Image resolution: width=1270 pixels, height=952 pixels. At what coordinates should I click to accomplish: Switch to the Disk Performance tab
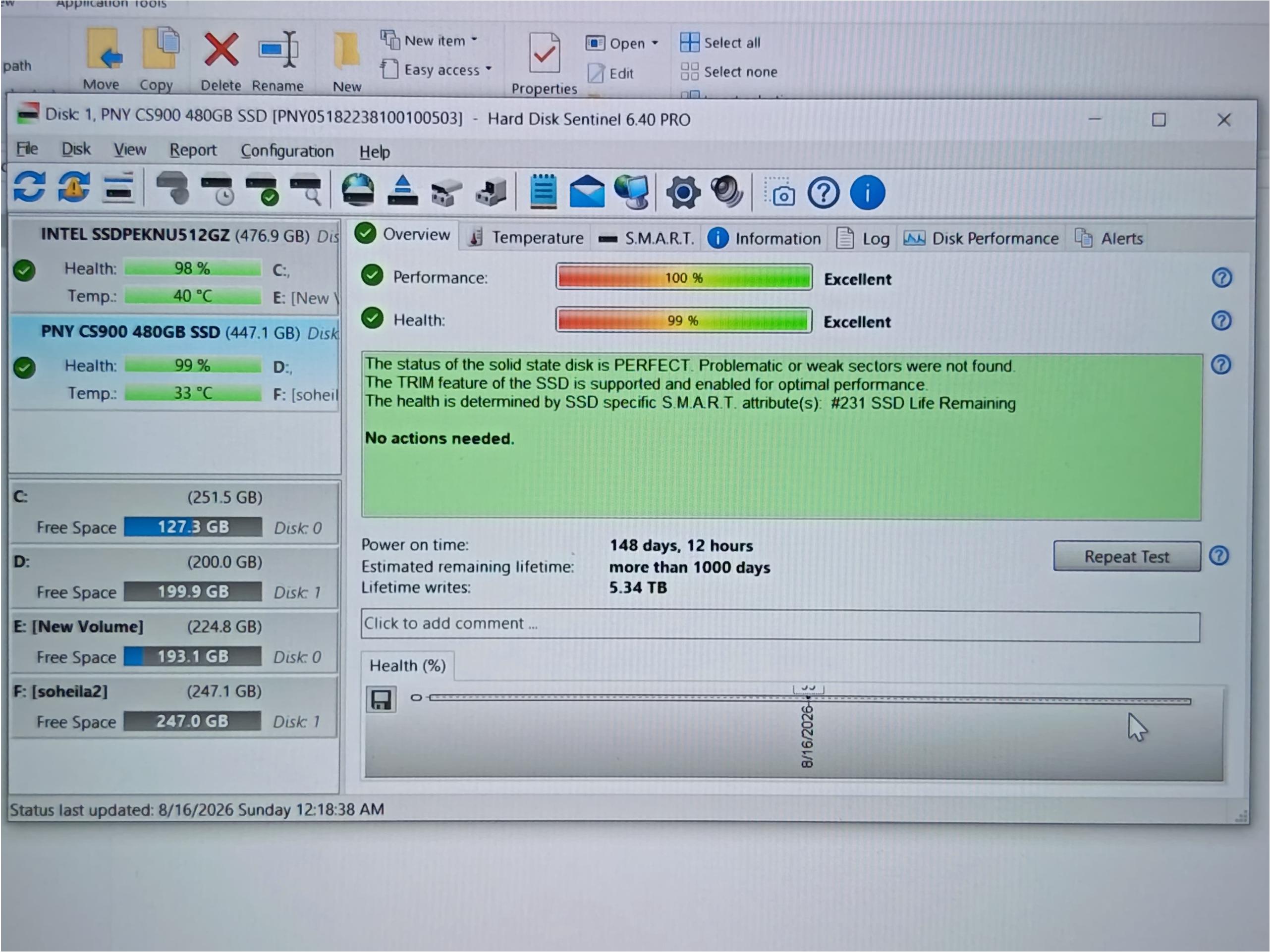pos(981,238)
